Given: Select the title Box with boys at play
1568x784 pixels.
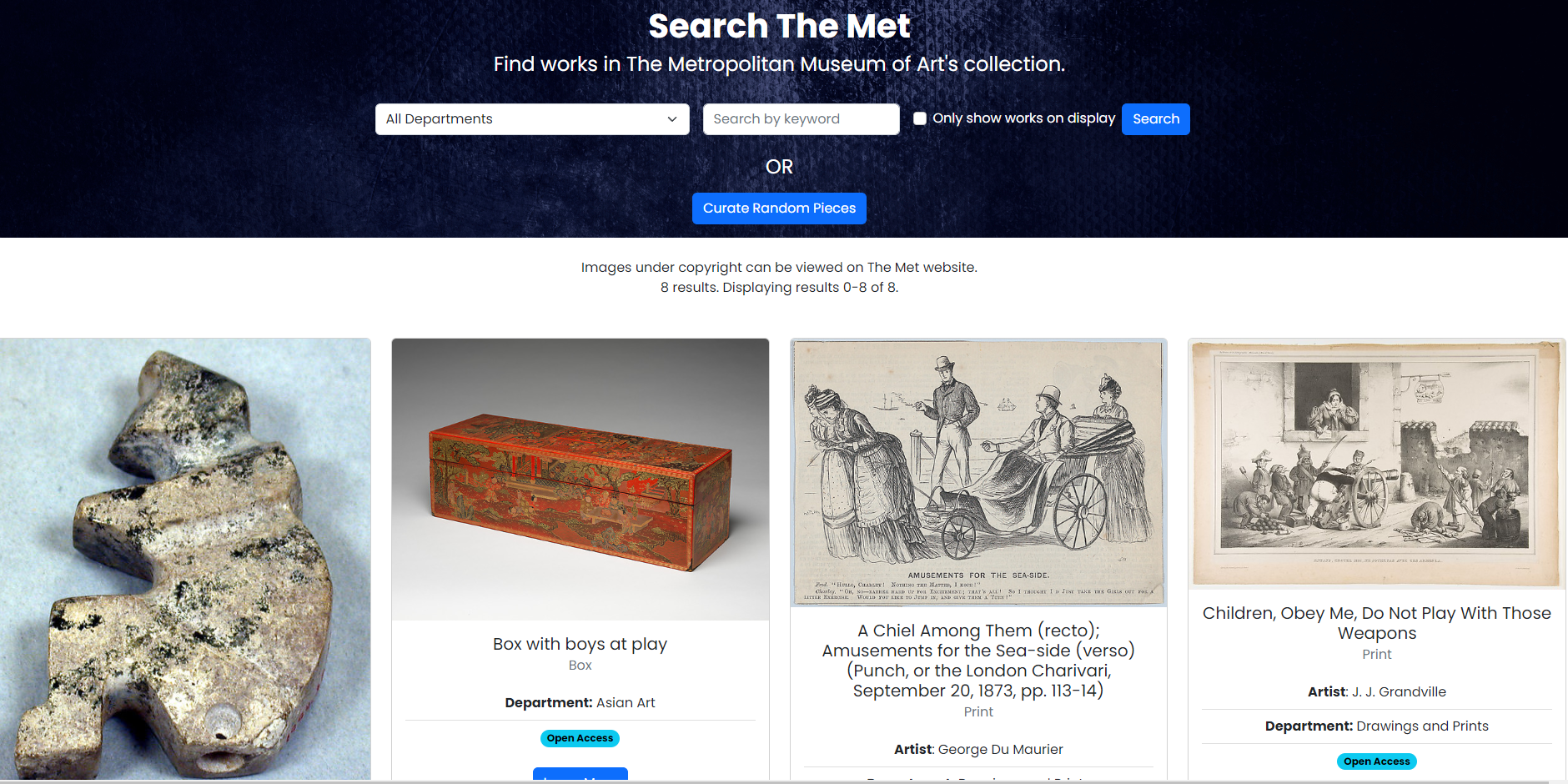Looking at the screenshot, I should click(580, 643).
